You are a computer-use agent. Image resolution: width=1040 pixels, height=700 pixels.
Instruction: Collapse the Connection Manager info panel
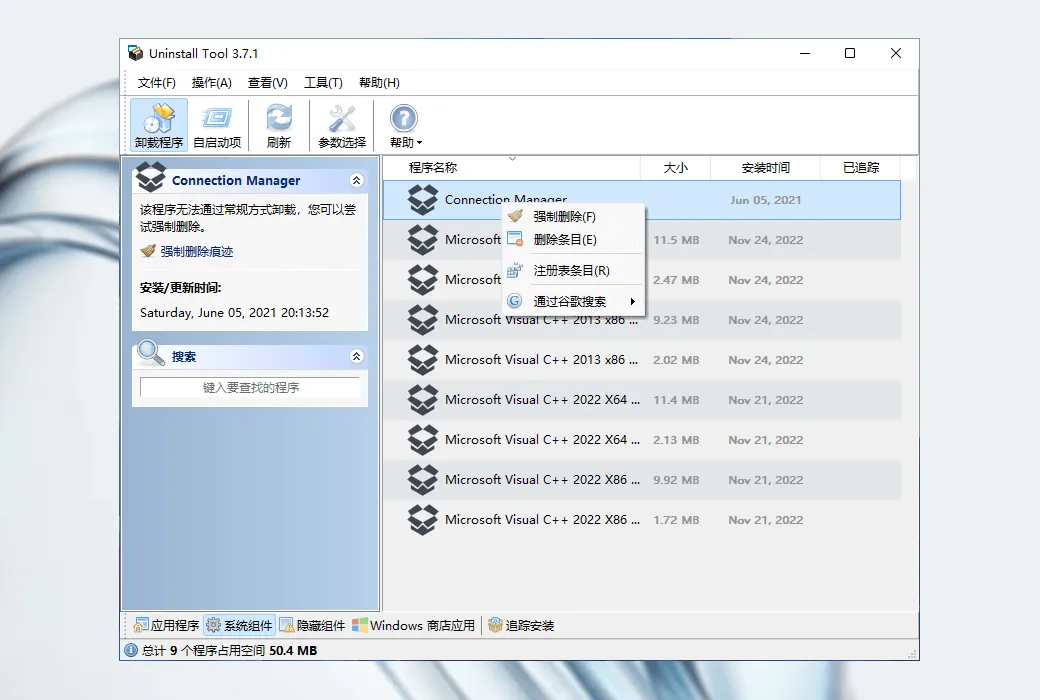coord(356,180)
